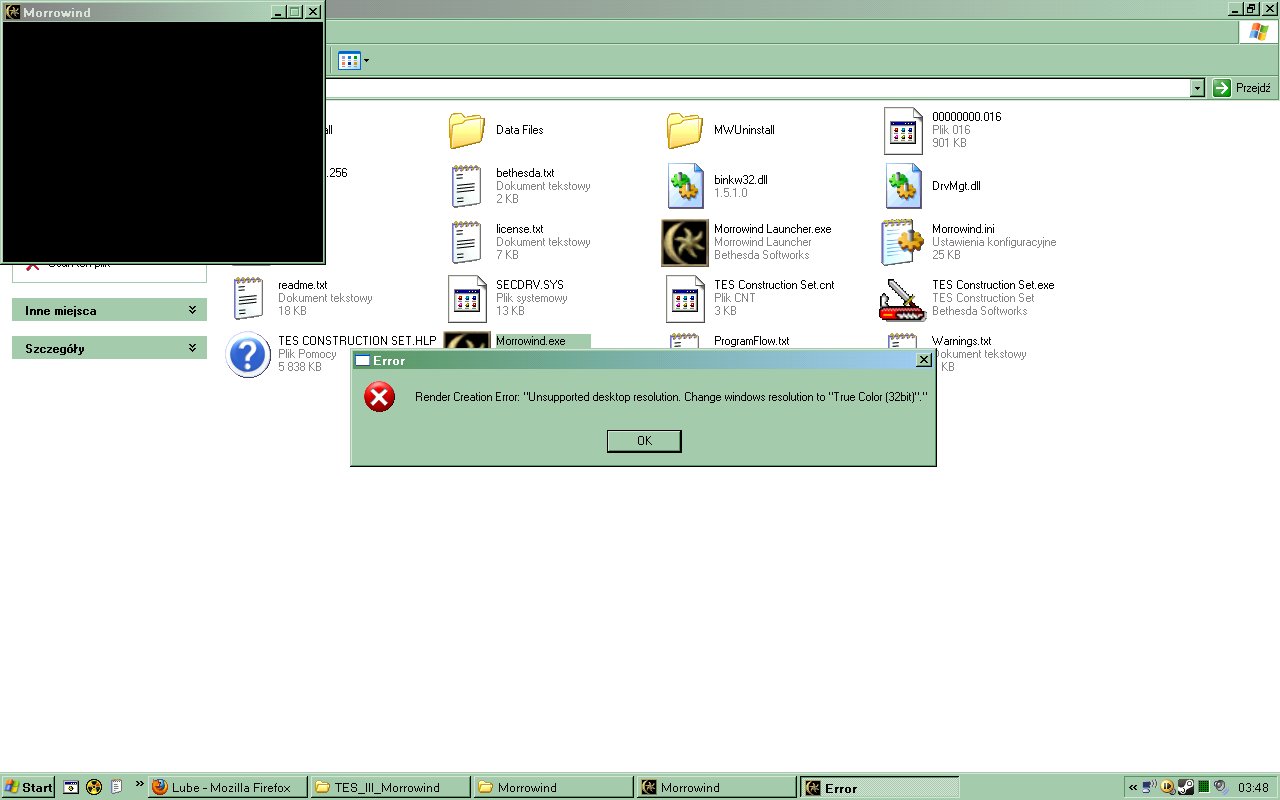Click the ProgramFlow.txt file name
Screen dimensions: 1280x800
point(751,341)
